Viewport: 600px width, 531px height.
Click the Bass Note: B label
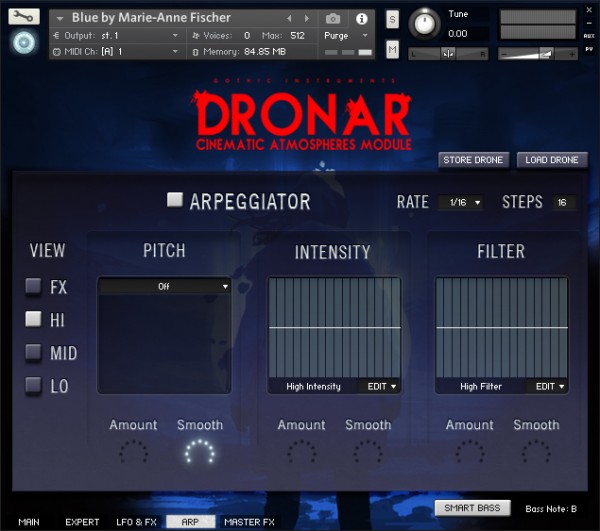click(x=551, y=509)
